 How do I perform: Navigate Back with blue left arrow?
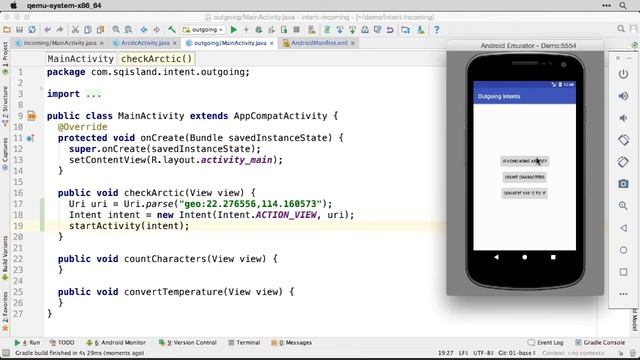(144, 30)
